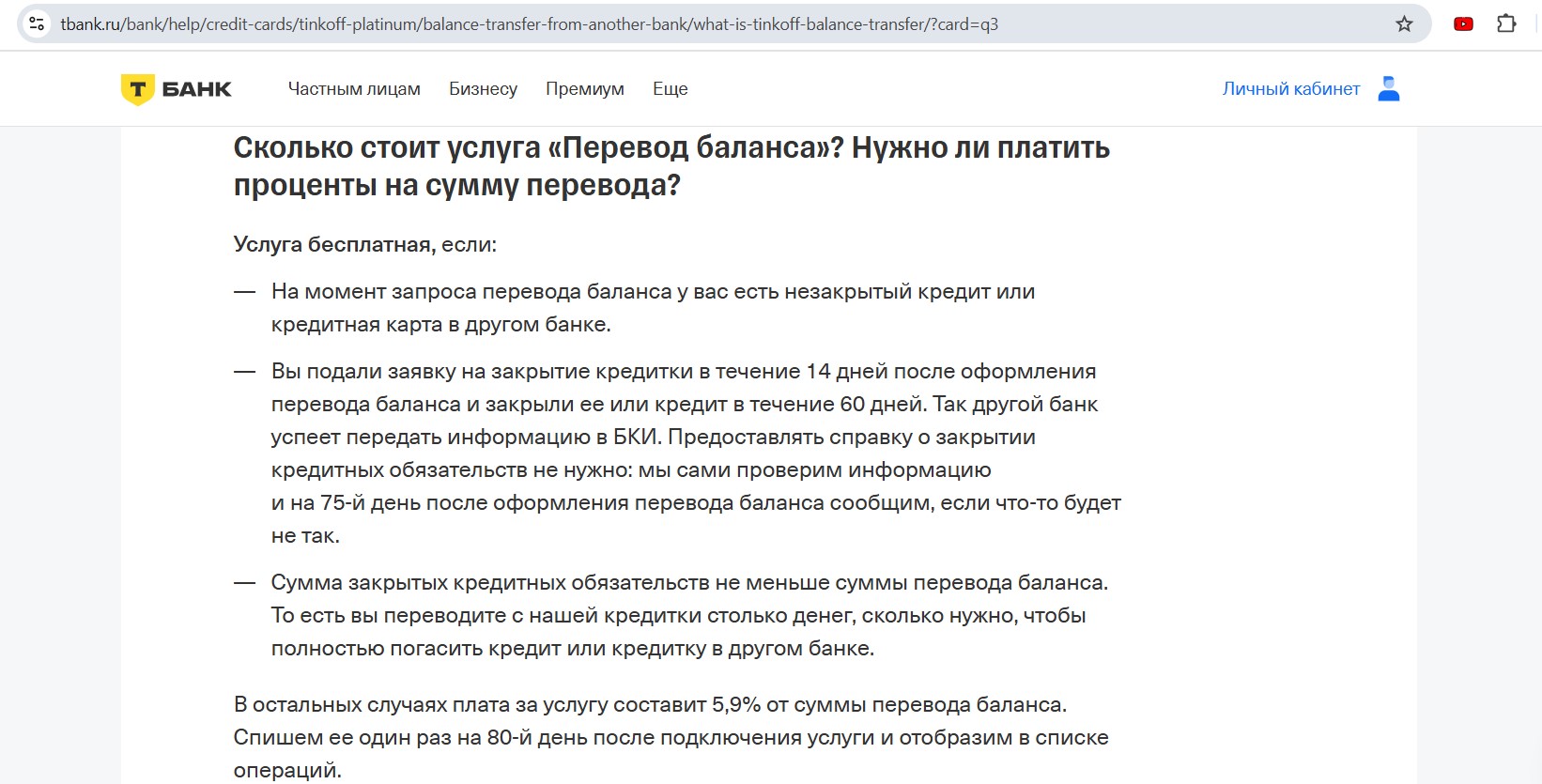Viewport: 1542px width, 784px height.
Task: Open the Личный кабинет link
Action: point(1290,89)
